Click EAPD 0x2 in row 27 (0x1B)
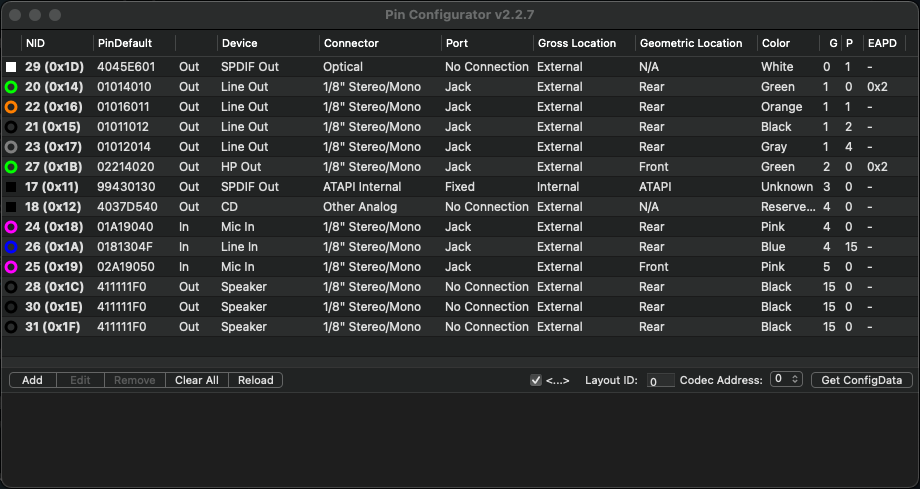This screenshot has width=920, height=489. pos(877,167)
